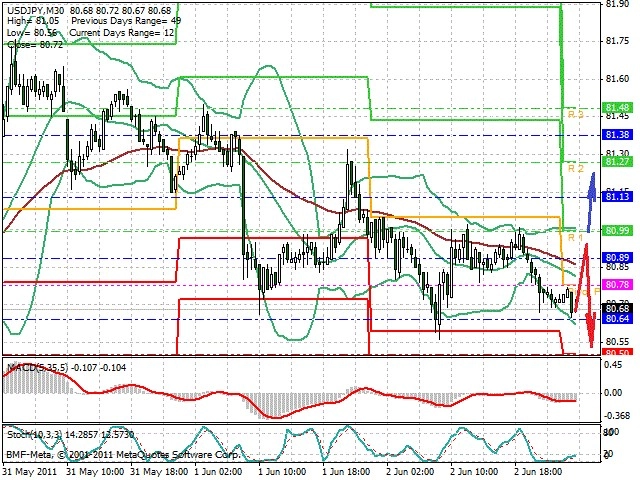This screenshot has height=480, width=640.
Task: Select the 80.89 blue level label
Action: 617,258
